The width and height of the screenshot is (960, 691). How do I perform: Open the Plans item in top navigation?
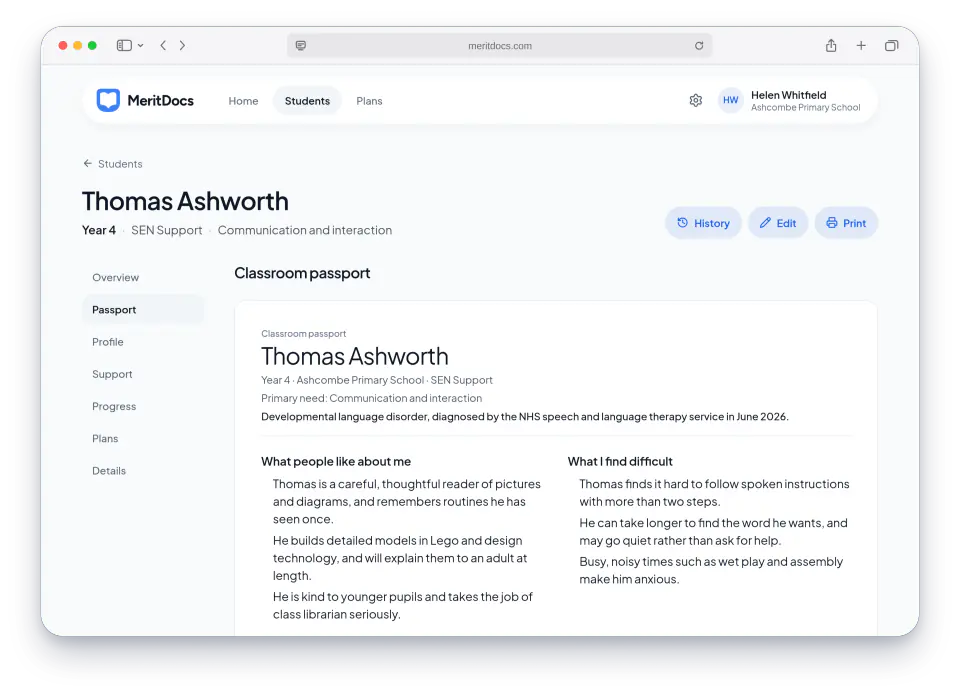pyautogui.click(x=369, y=101)
